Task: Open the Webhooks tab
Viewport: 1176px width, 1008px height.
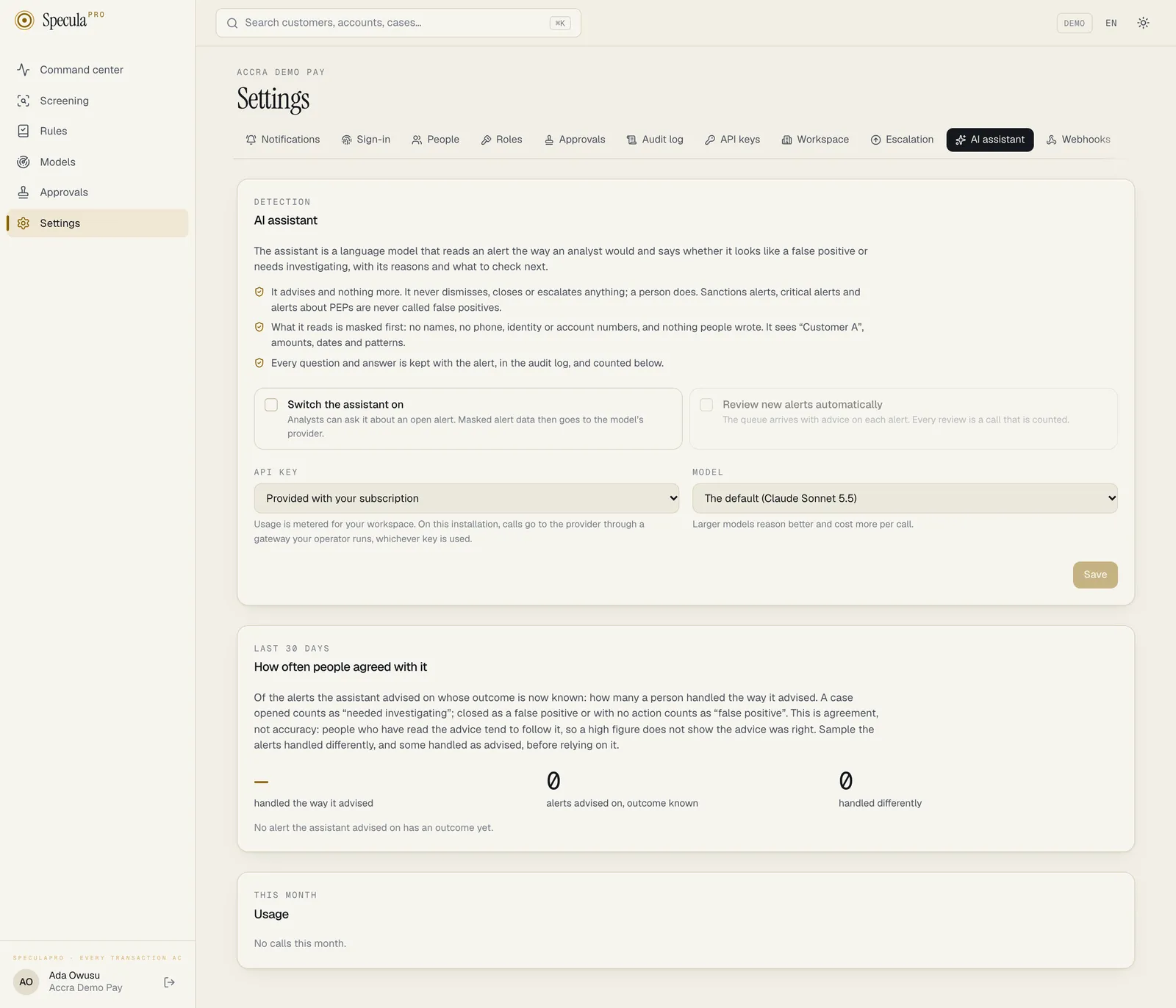Action: 1078,140
